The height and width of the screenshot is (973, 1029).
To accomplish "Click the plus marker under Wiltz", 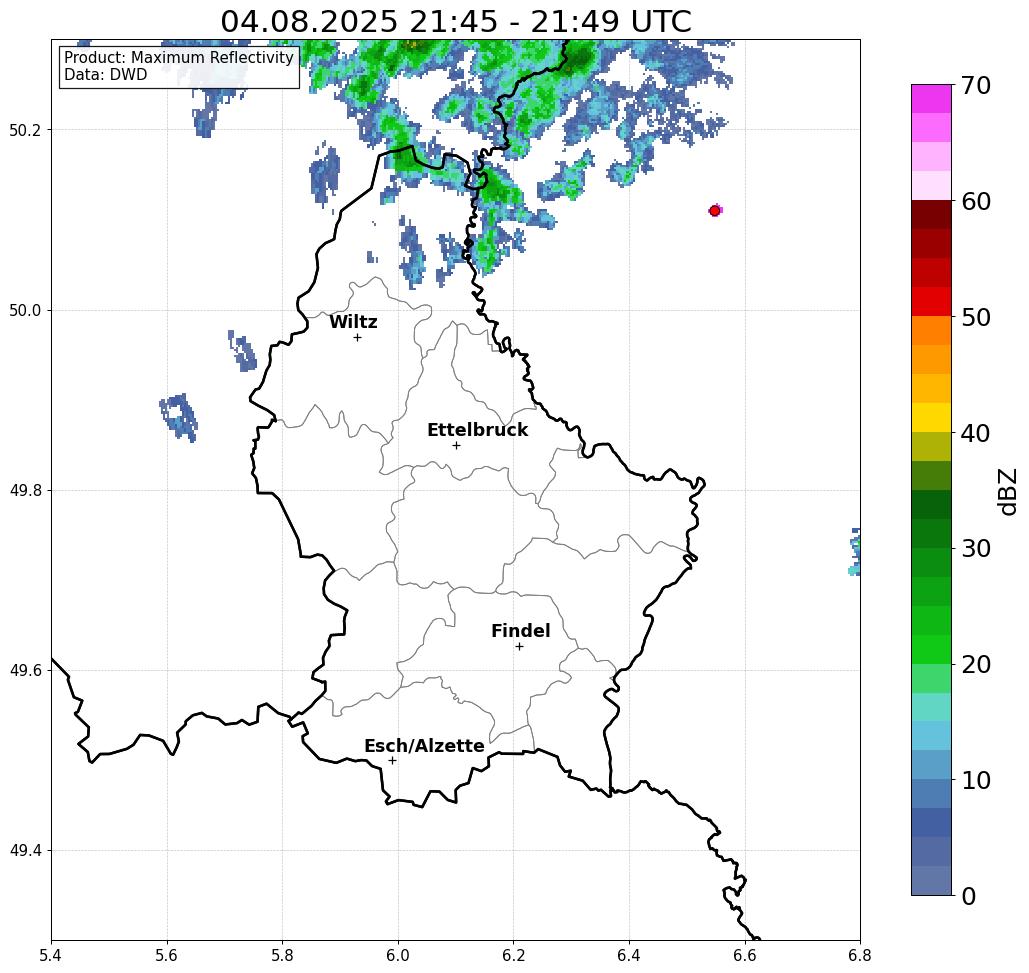I will pyautogui.click(x=357, y=337).
